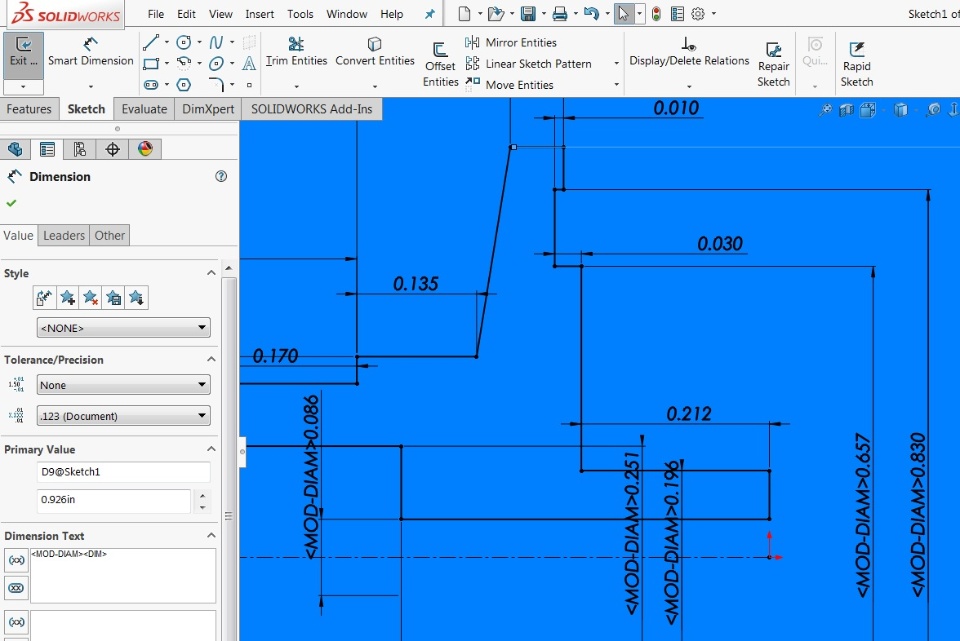This screenshot has height=641, width=960.
Task: Collapse the Style section
Action: [211, 272]
